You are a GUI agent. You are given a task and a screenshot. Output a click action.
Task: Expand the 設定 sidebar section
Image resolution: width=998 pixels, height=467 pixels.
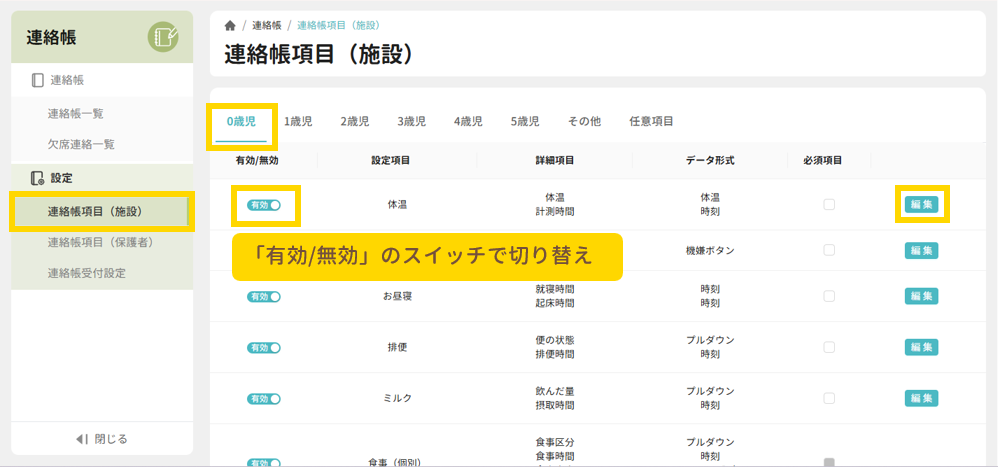pos(60,178)
